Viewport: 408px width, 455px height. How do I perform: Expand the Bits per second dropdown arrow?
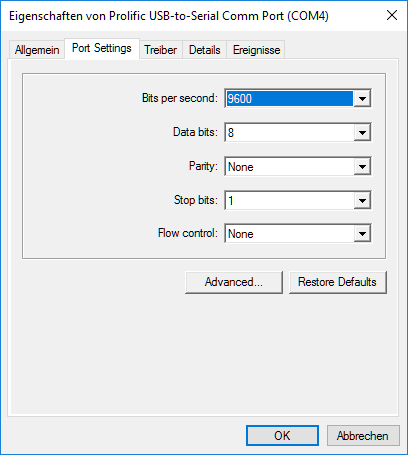[x=362, y=99]
